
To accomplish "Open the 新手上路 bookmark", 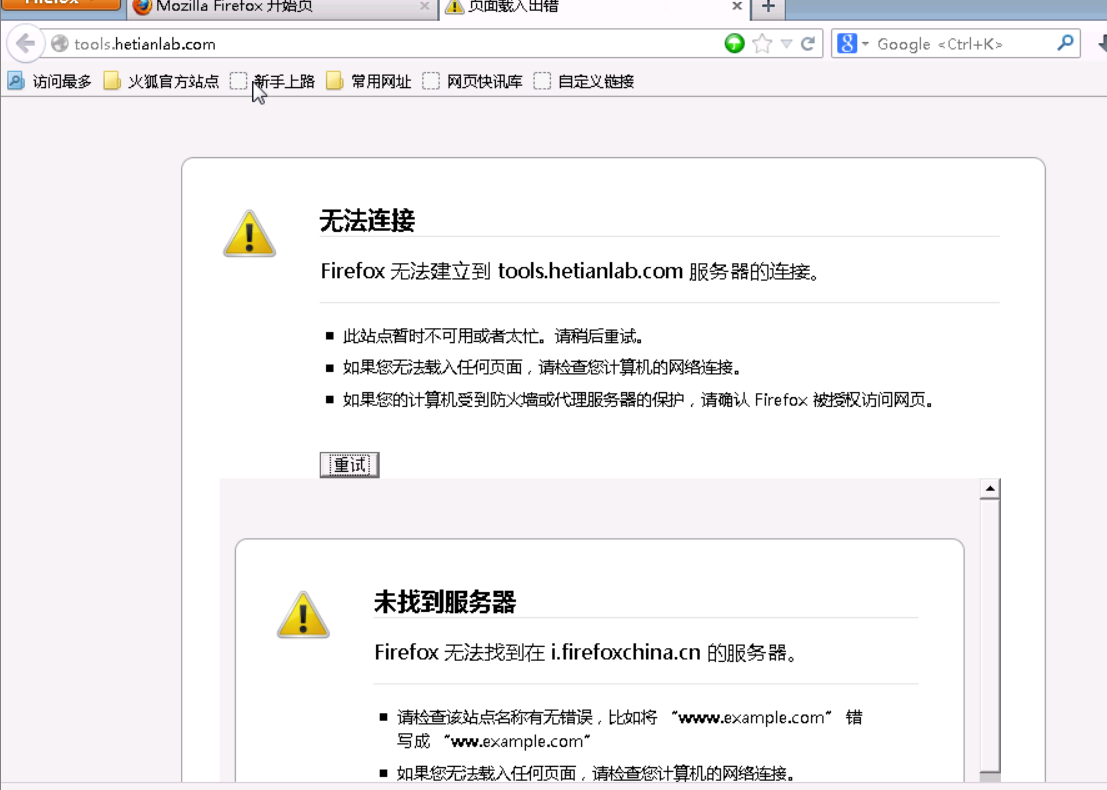I will pos(273,82).
